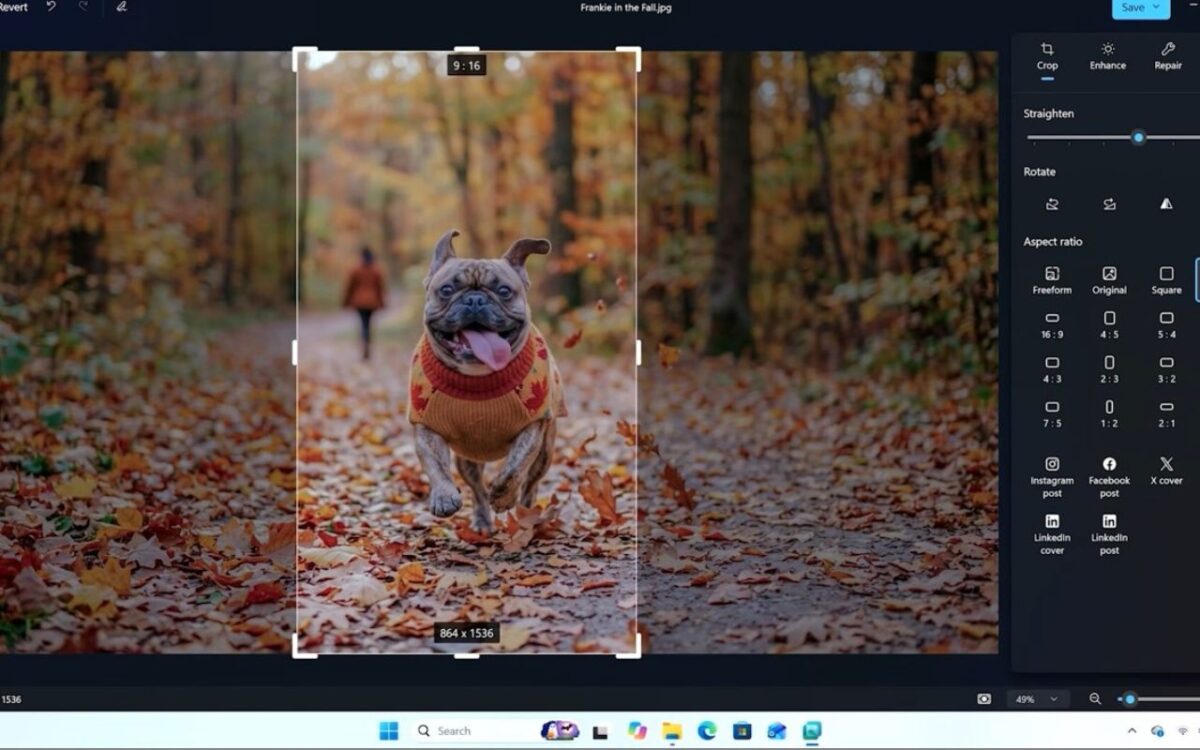The width and height of the screenshot is (1200, 750).
Task: Choose the Freeform aspect ratio
Action: pyautogui.click(x=1052, y=280)
